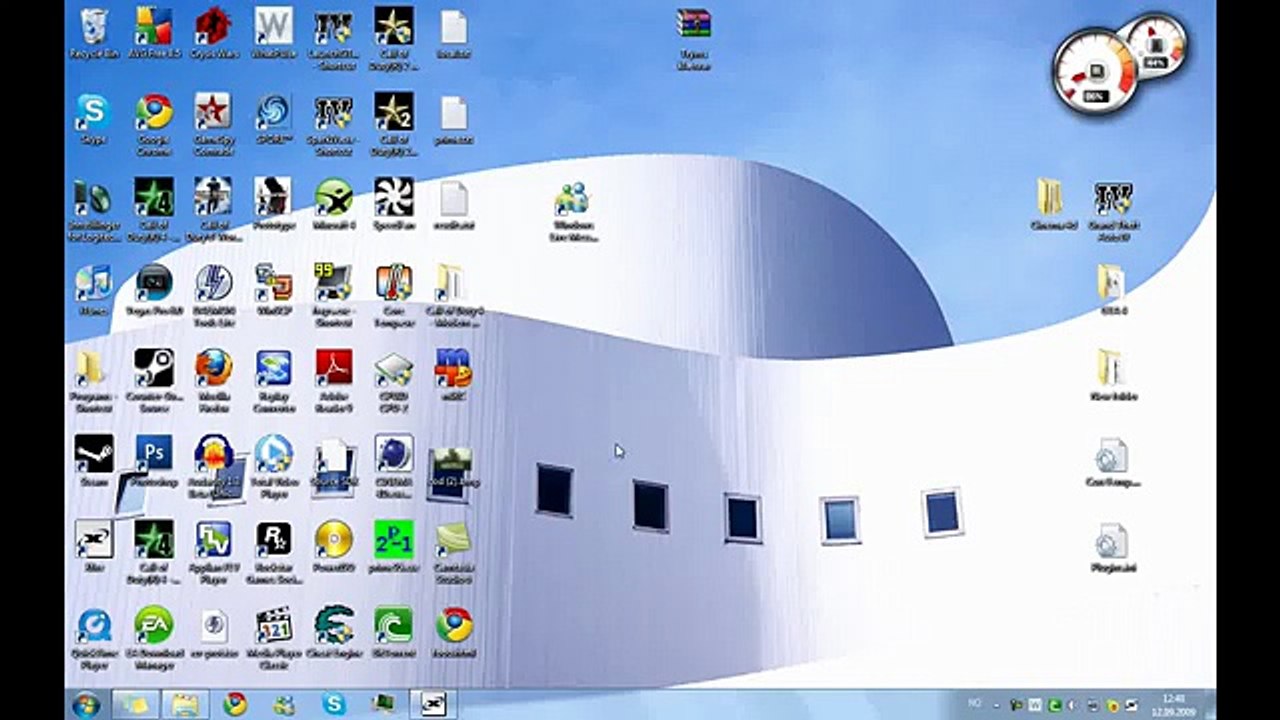Image resolution: width=1280 pixels, height=720 pixels.
Task: Open Total Video Player shortcut
Action: pyautogui.click(x=273, y=467)
